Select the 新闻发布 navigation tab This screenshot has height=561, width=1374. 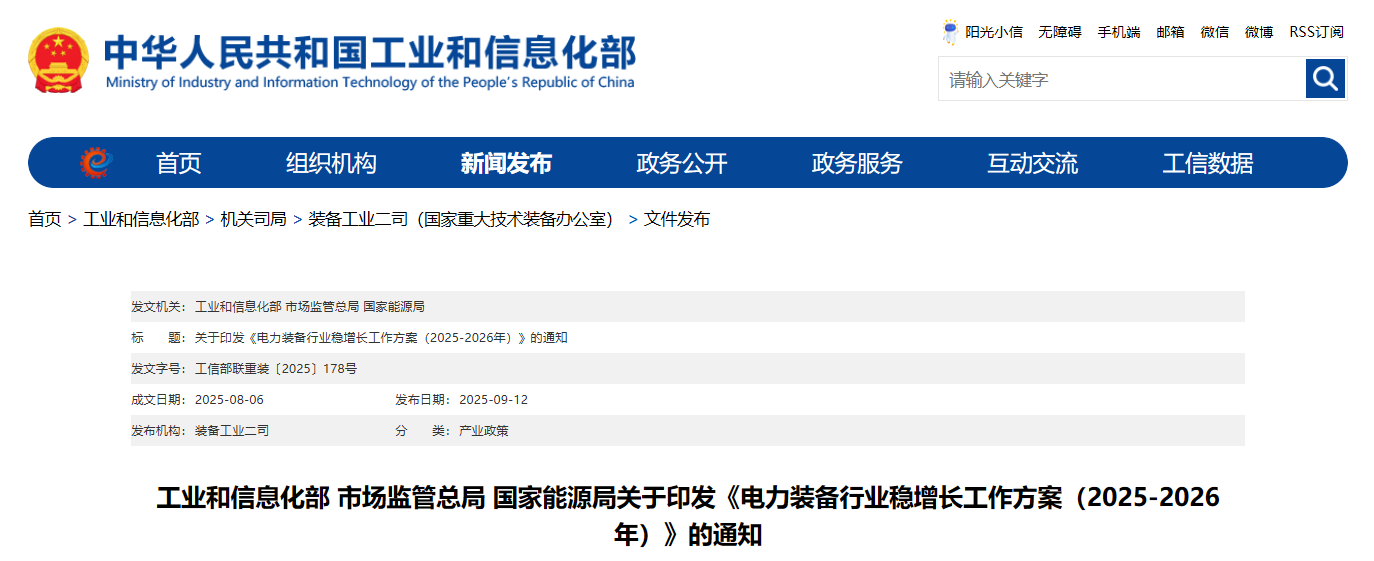pos(506,163)
